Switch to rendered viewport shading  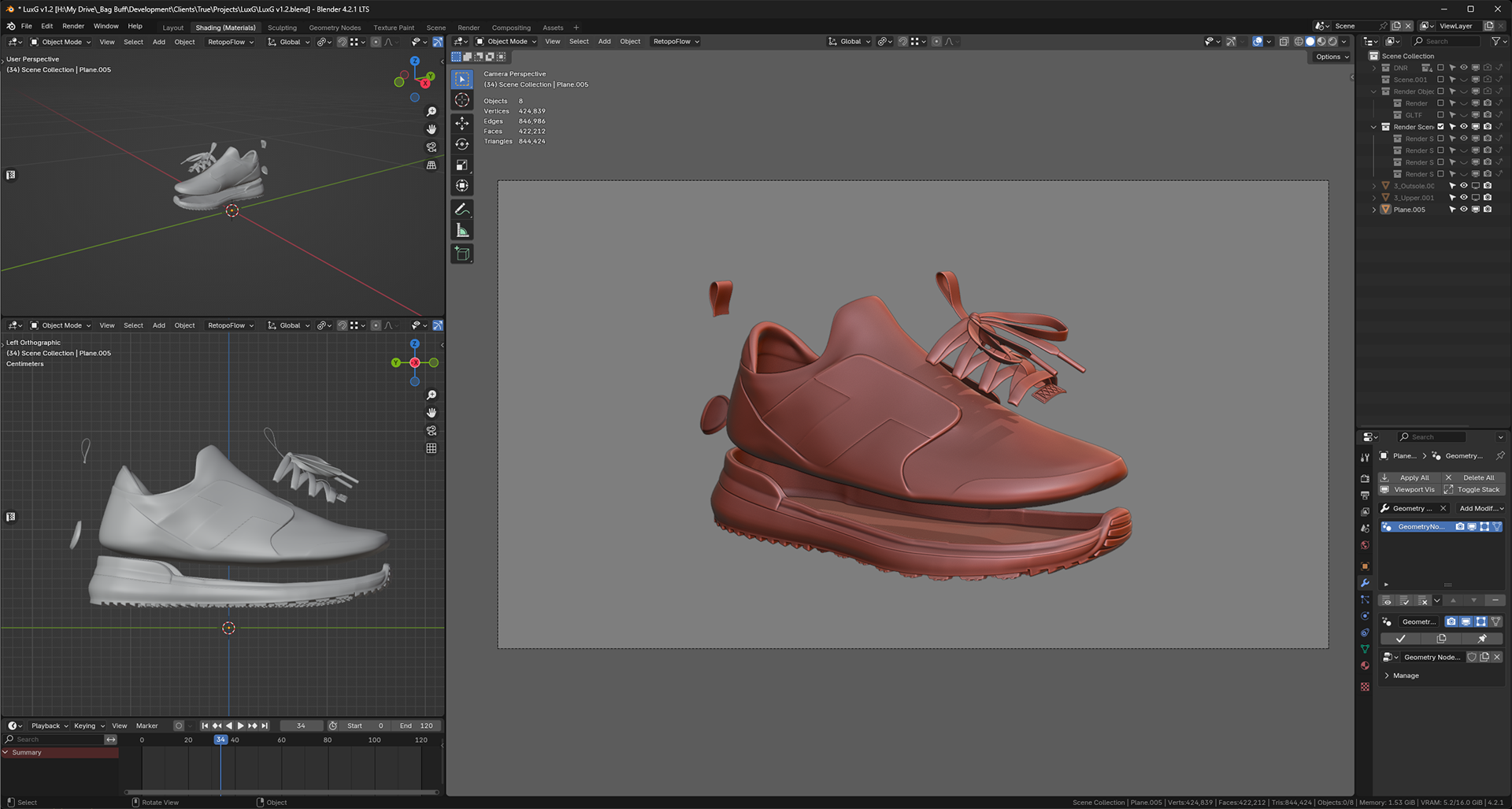1332,42
